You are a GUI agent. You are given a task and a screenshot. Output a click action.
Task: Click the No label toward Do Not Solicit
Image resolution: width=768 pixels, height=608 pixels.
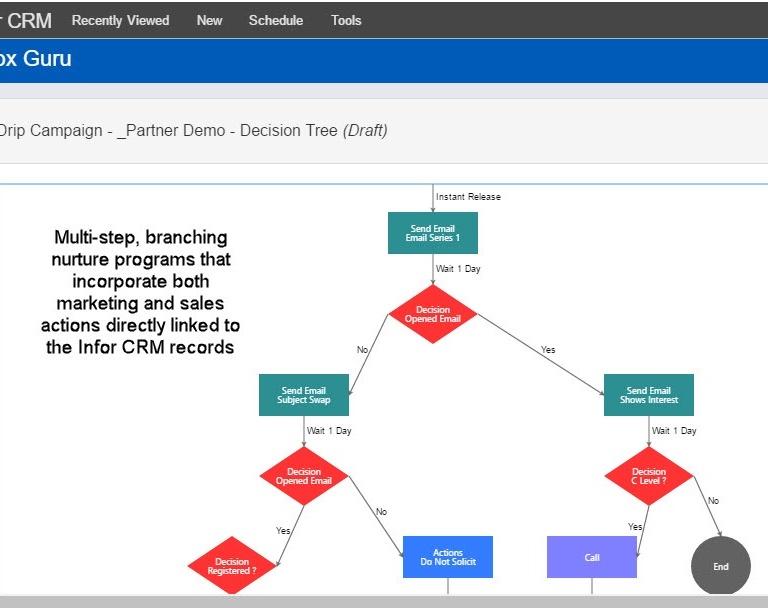(x=381, y=511)
